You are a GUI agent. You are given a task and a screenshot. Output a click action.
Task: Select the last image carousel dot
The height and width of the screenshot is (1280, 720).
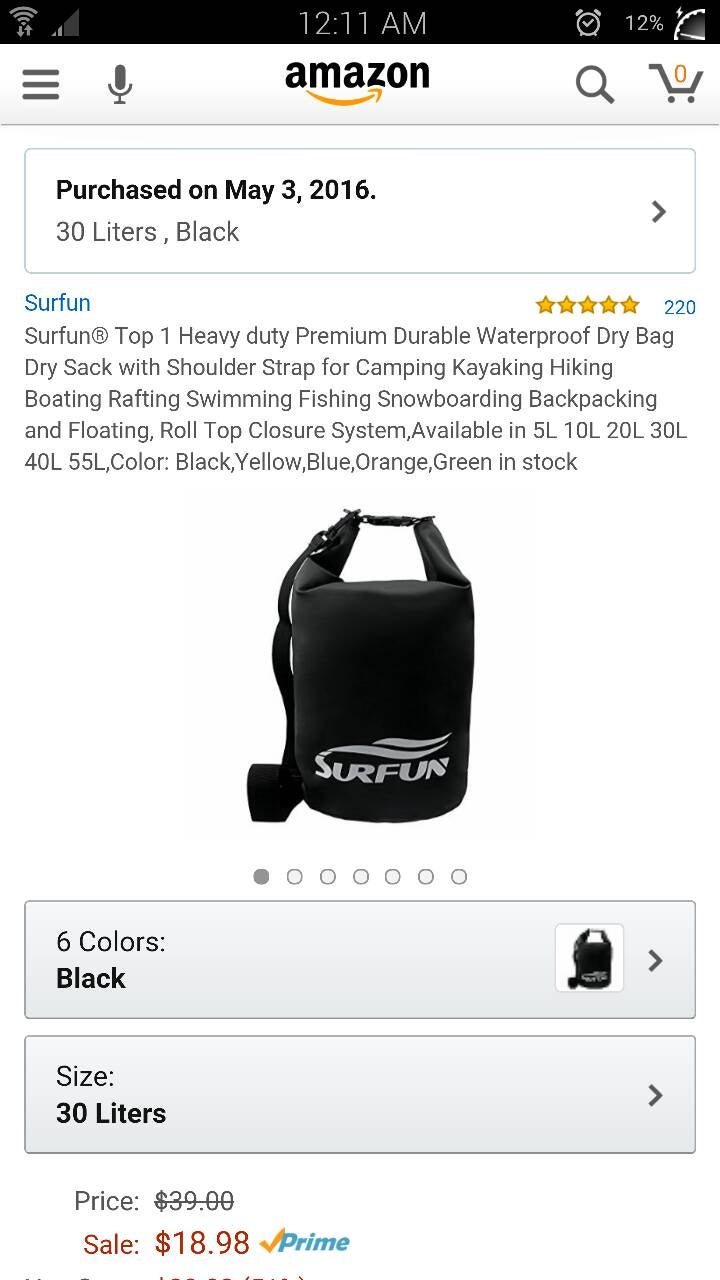(459, 876)
